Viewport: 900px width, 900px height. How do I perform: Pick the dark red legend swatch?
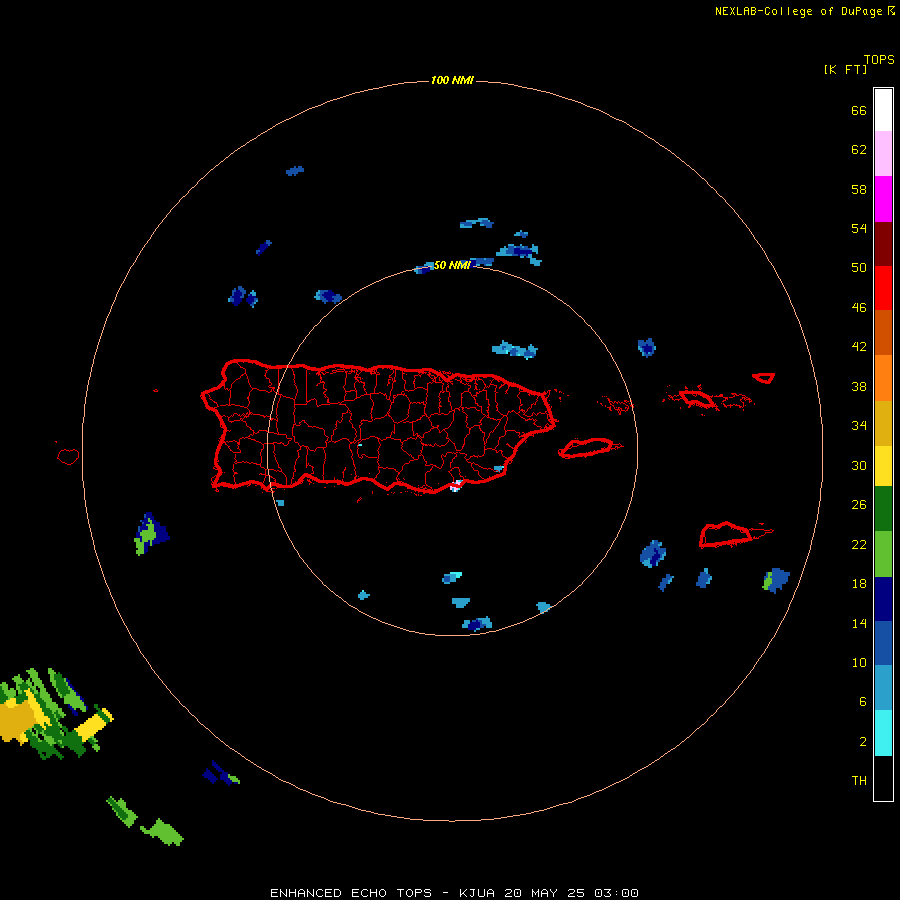[x=883, y=243]
